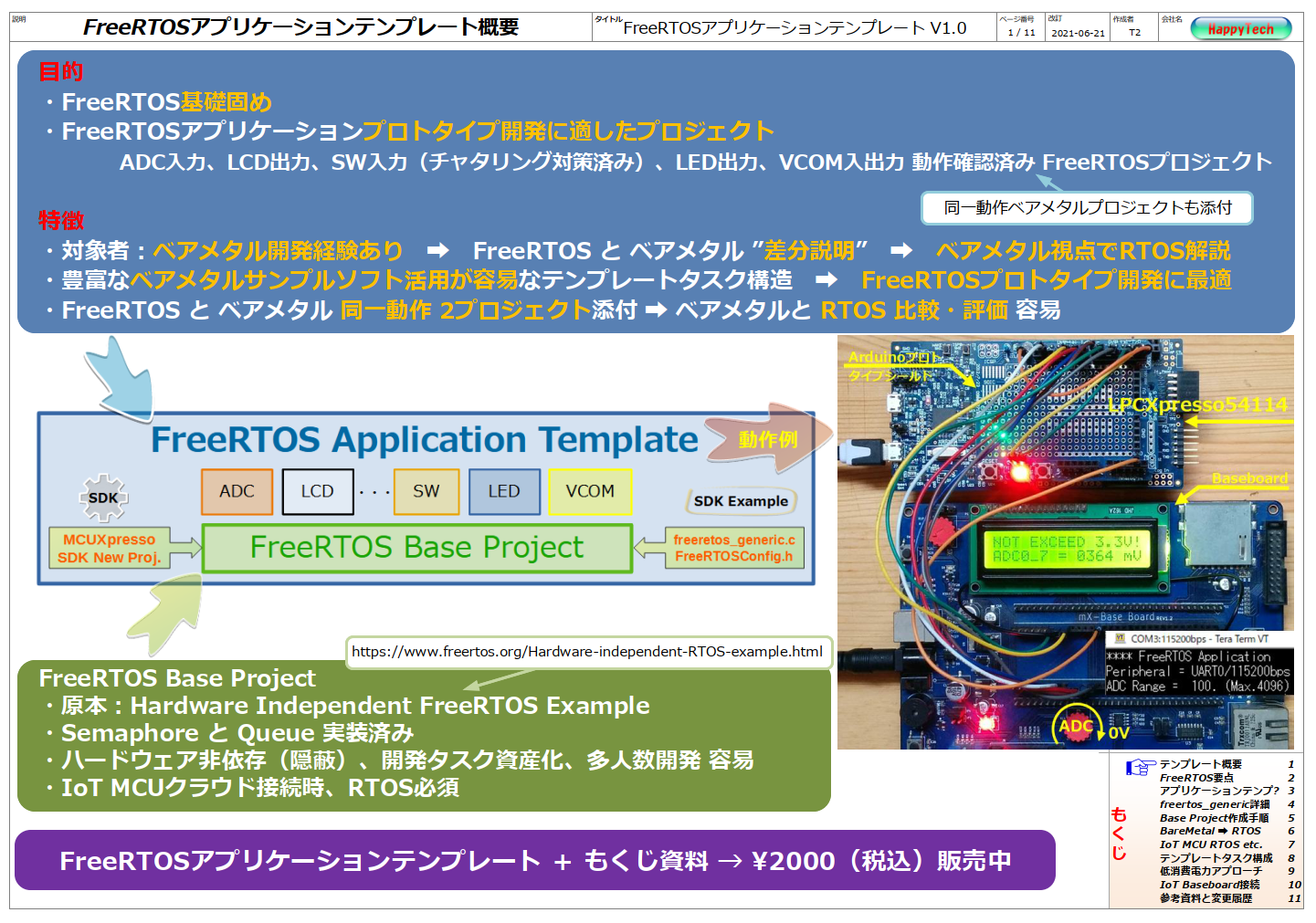The image size is (1316, 923).
Task: Select the ADC block in the diagram
Action: 237,491
